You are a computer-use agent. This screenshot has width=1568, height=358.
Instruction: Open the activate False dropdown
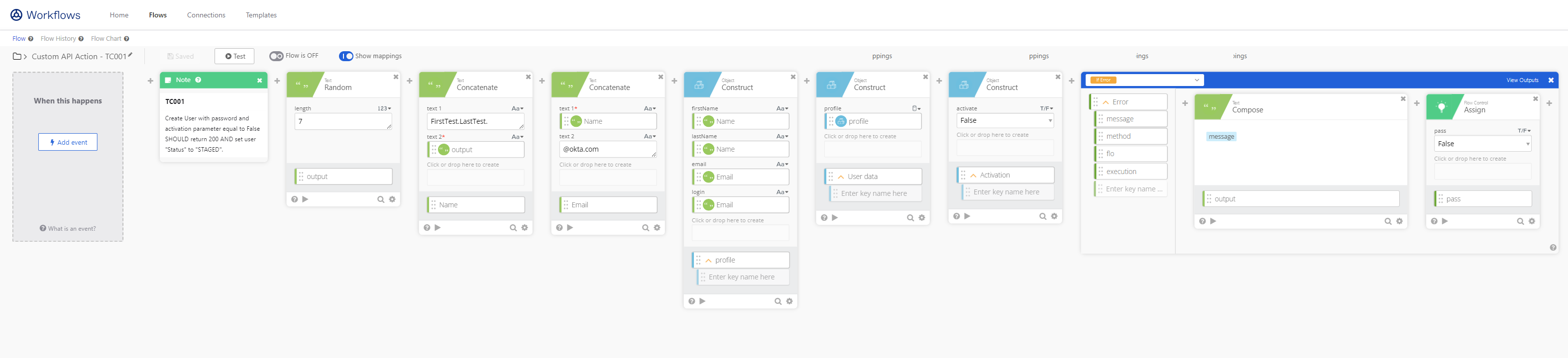pos(1005,120)
